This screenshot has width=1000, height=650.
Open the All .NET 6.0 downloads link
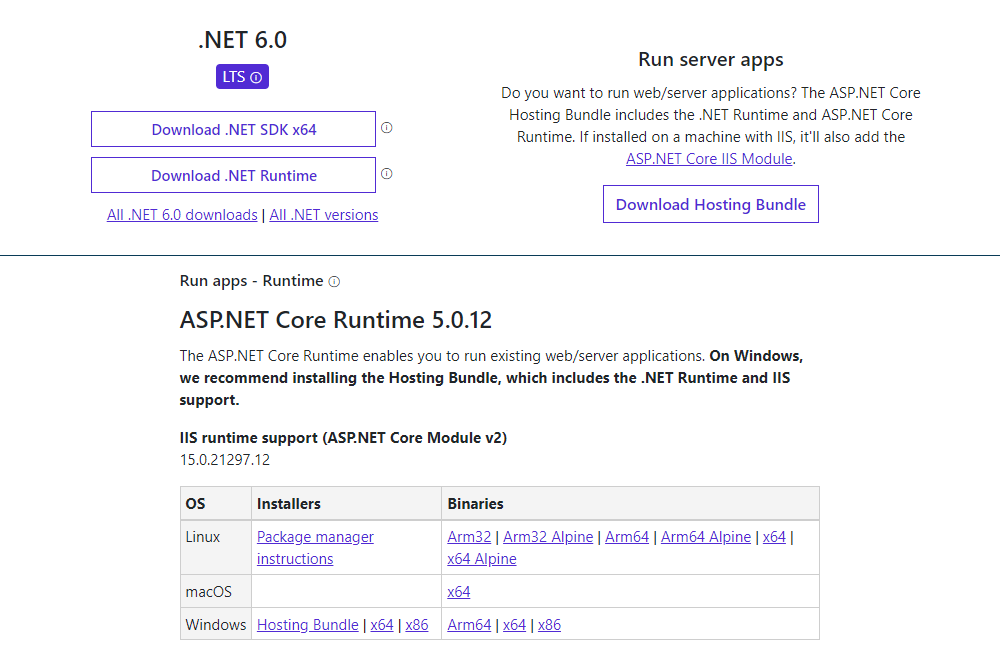[182, 214]
